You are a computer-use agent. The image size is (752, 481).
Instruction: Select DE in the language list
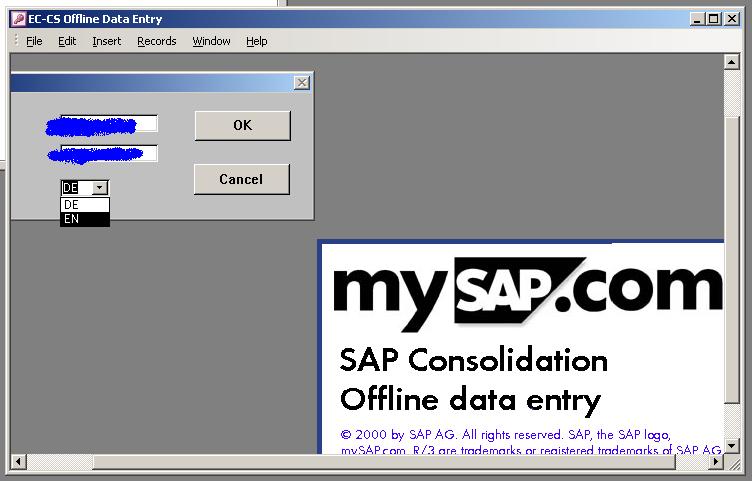(85, 205)
